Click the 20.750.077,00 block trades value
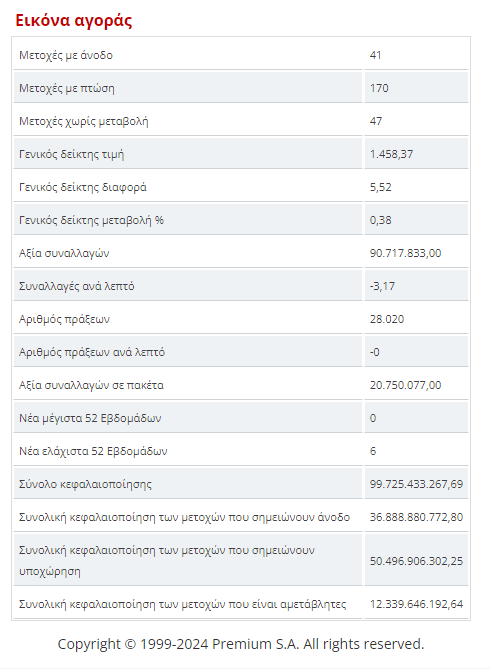The image size is (490, 669). click(x=405, y=385)
